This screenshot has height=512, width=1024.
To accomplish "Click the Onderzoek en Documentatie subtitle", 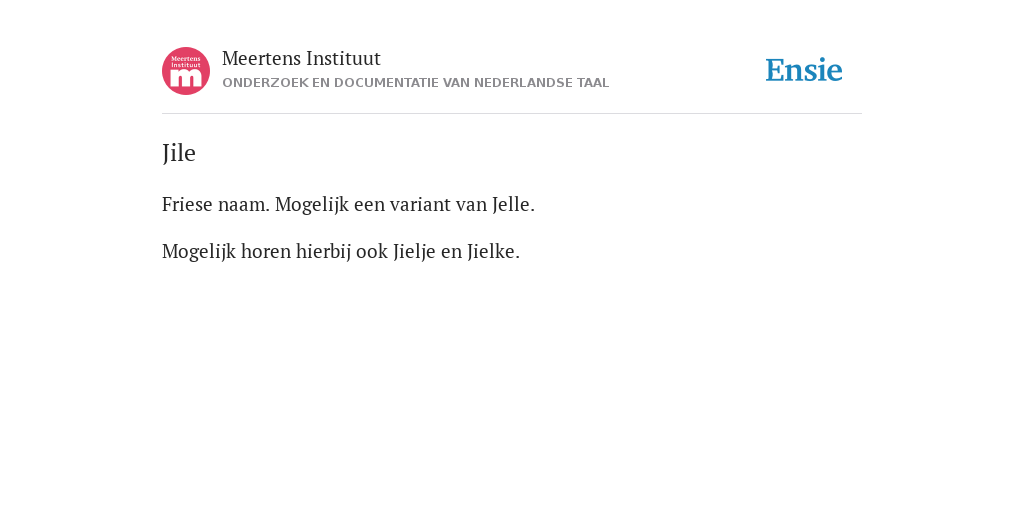I will (x=415, y=83).
